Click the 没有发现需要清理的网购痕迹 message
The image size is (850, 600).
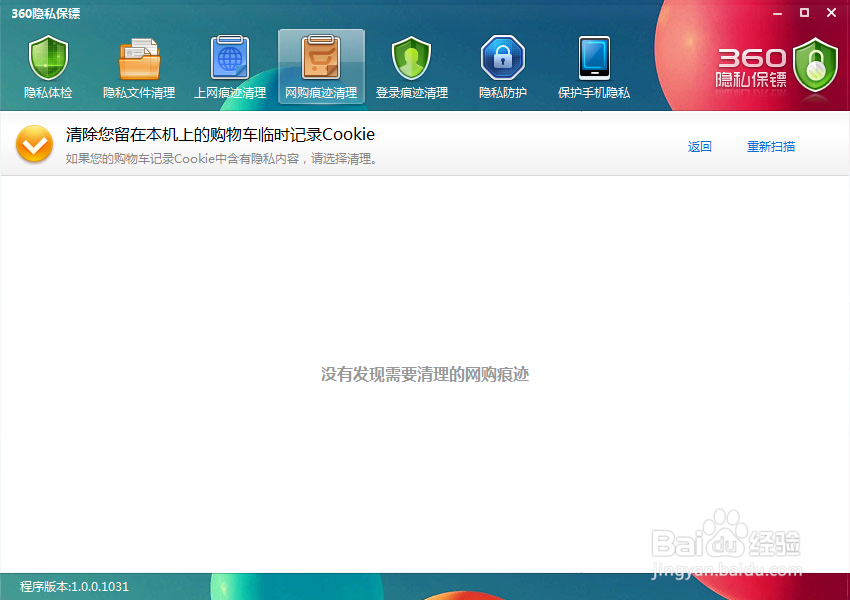coord(425,374)
